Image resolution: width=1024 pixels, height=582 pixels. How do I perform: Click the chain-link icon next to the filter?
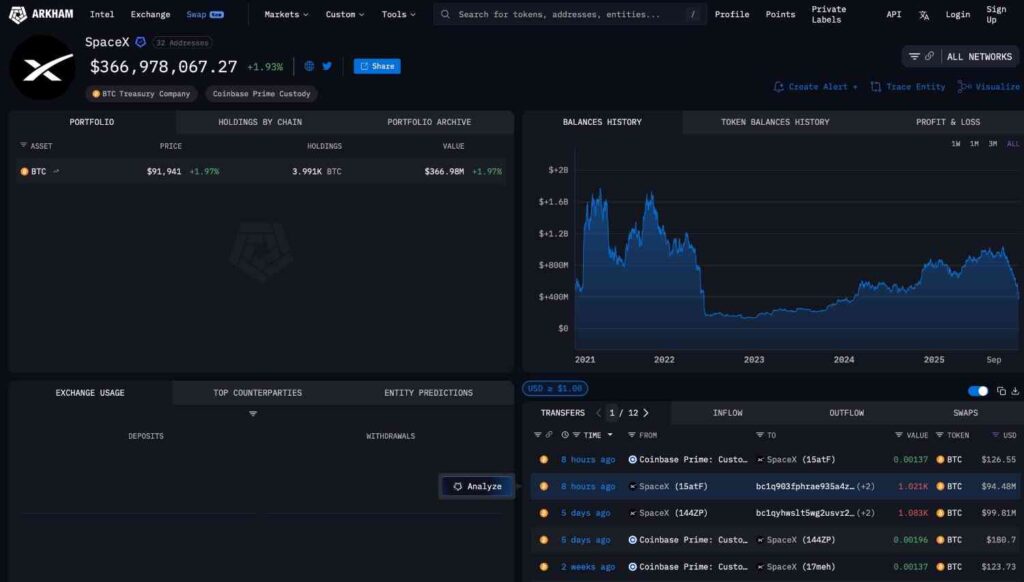tap(931, 56)
